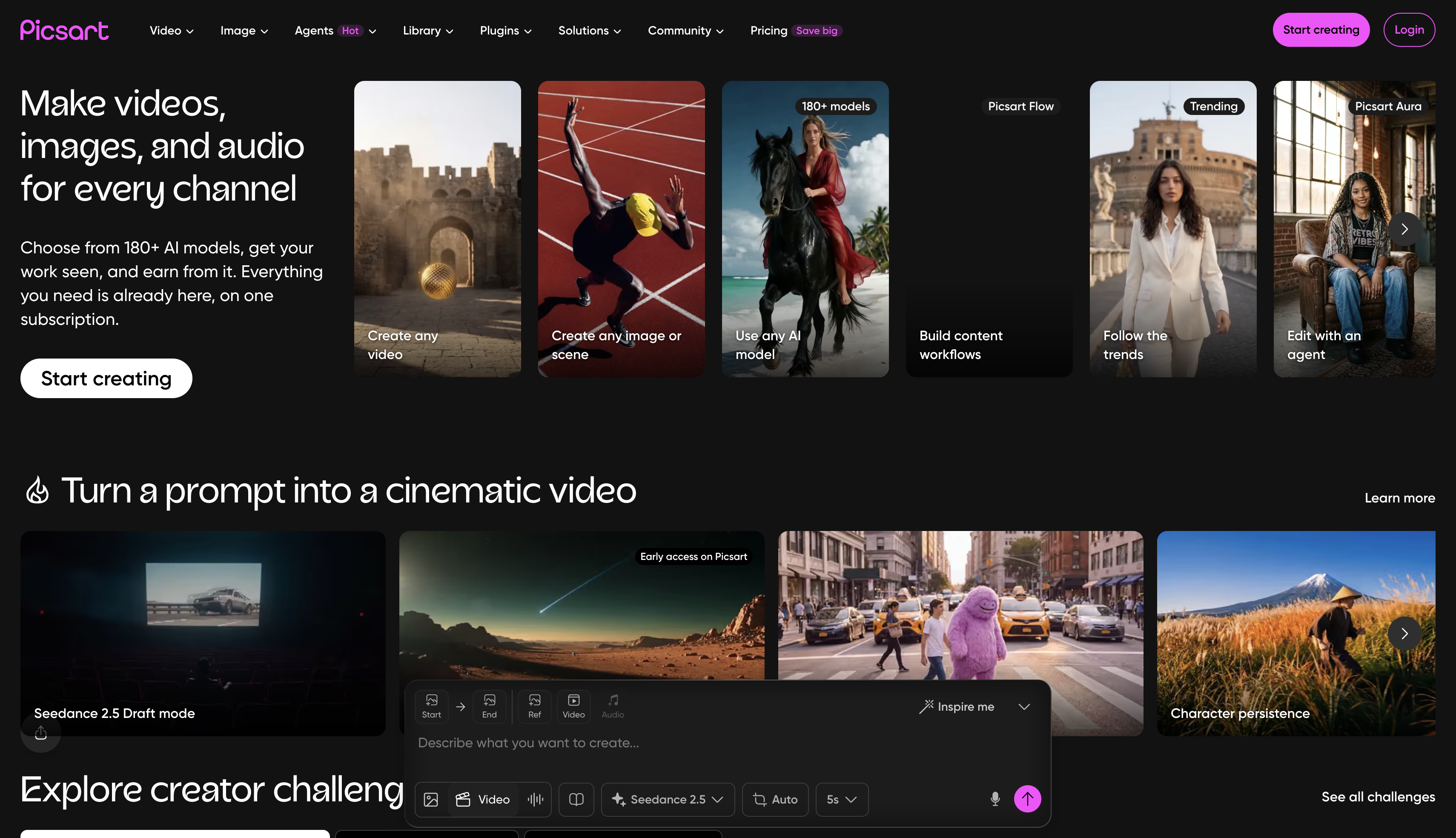
Task: Focus the Describe what you want prompt field
Action: click(x=728, y=743)
